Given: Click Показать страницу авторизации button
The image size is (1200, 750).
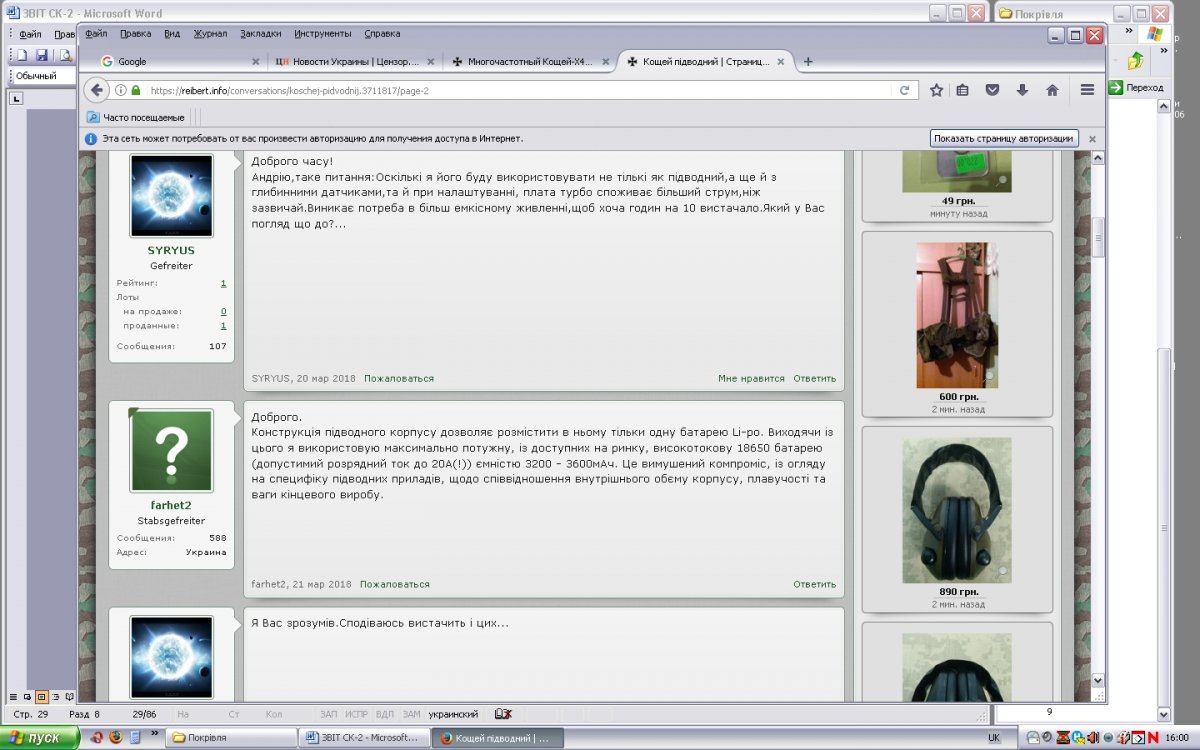Looking at the screenshot, I should pyautogui.click(x=1004, y=139).
